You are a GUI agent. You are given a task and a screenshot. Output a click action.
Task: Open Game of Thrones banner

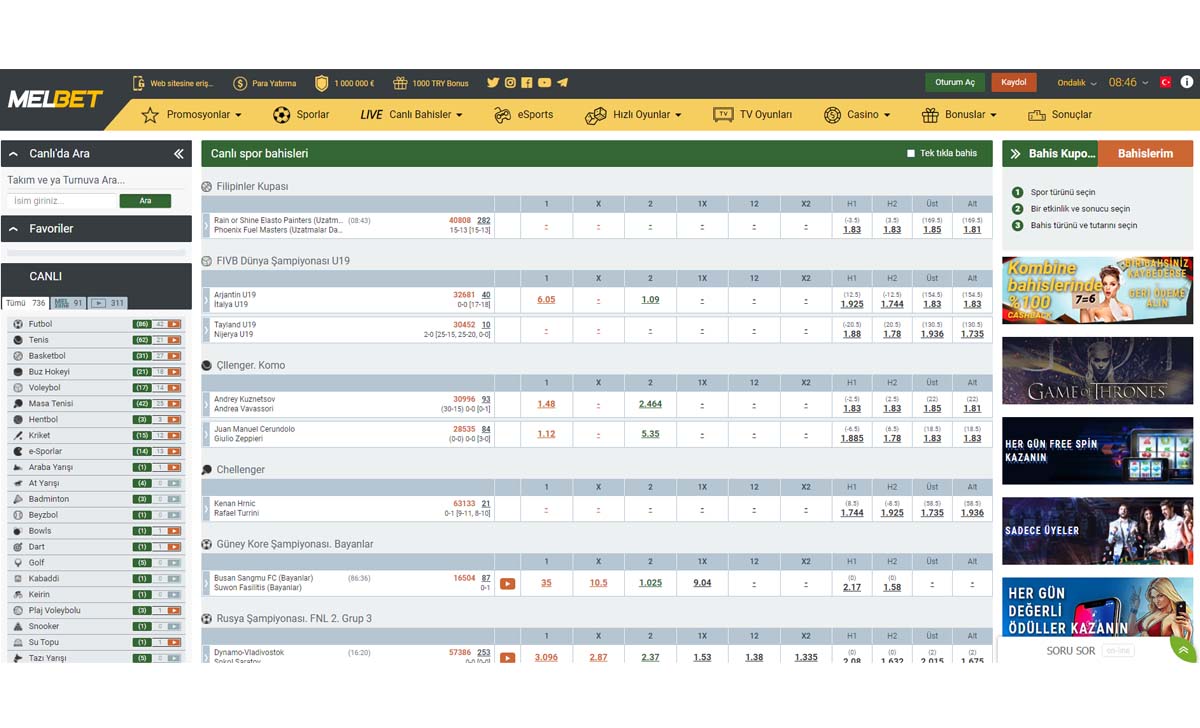[1097, 371]
